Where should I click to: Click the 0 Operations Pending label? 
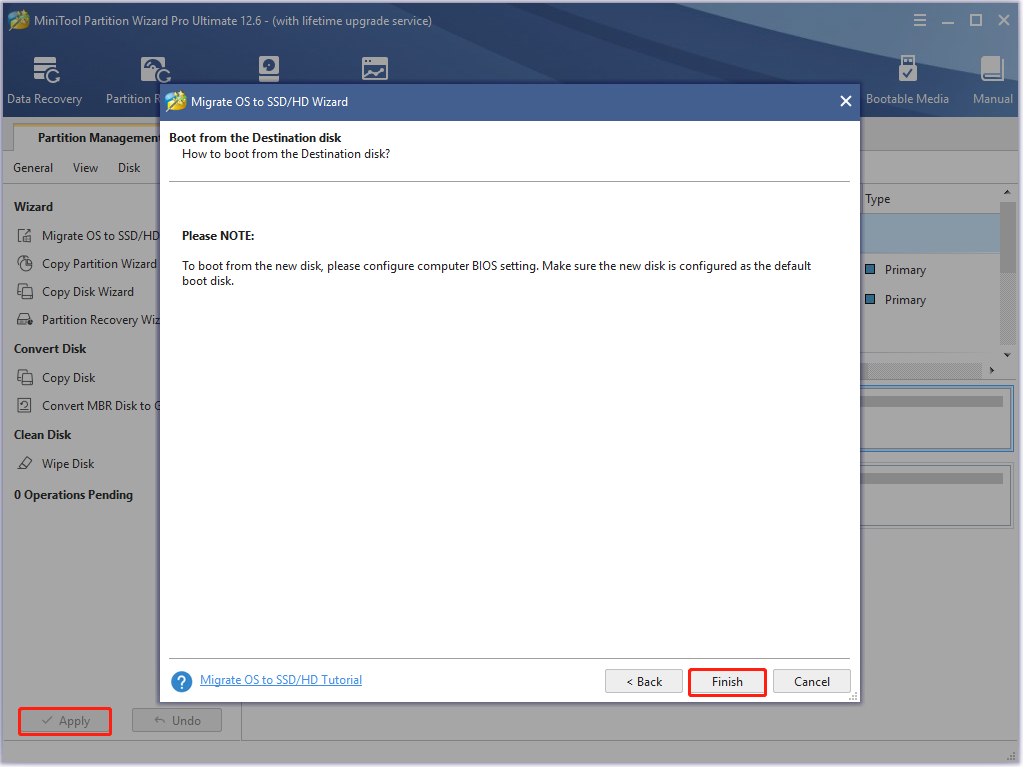[x=73, y=497]
